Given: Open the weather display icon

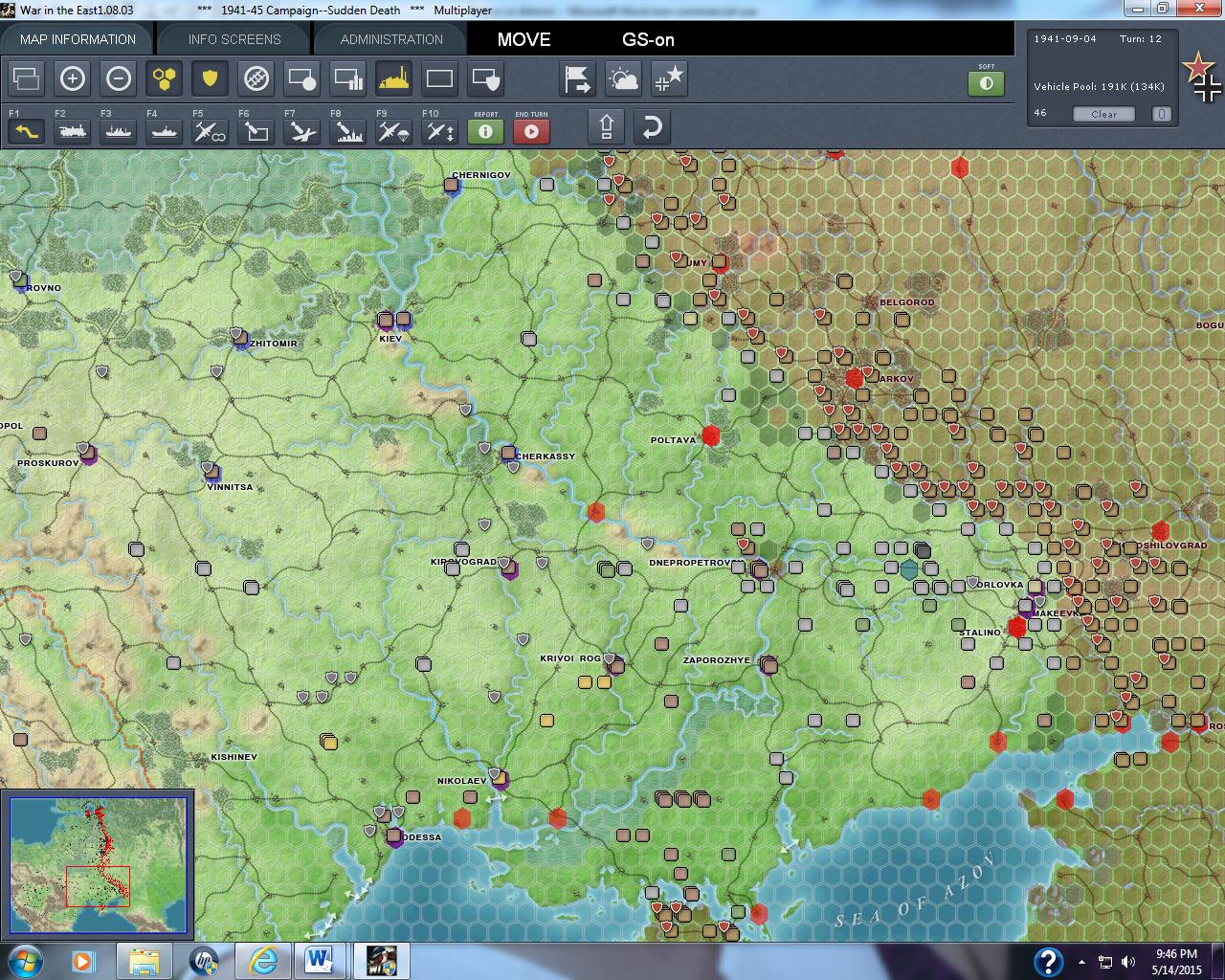Looking at the screenshot, I should point(624,78).
